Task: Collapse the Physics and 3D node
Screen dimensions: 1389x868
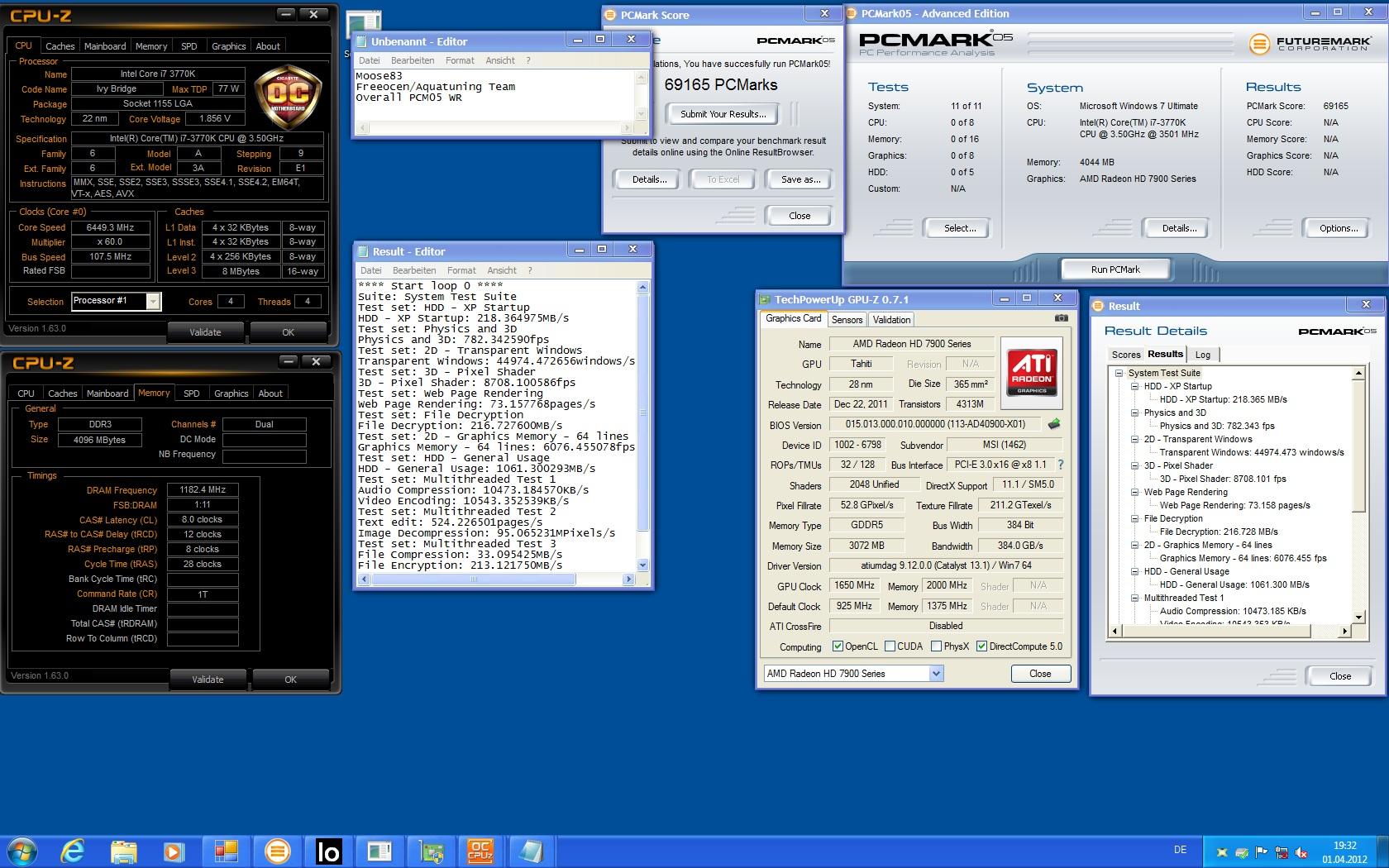Action: tap(1134, 413)
